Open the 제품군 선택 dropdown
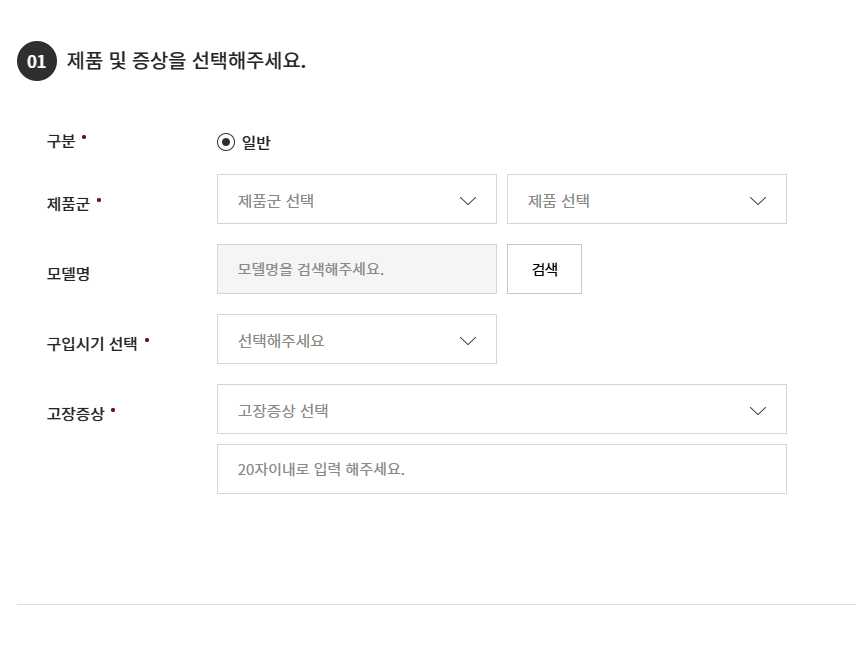This screenshot has width=856, height=670. point(356,199)
